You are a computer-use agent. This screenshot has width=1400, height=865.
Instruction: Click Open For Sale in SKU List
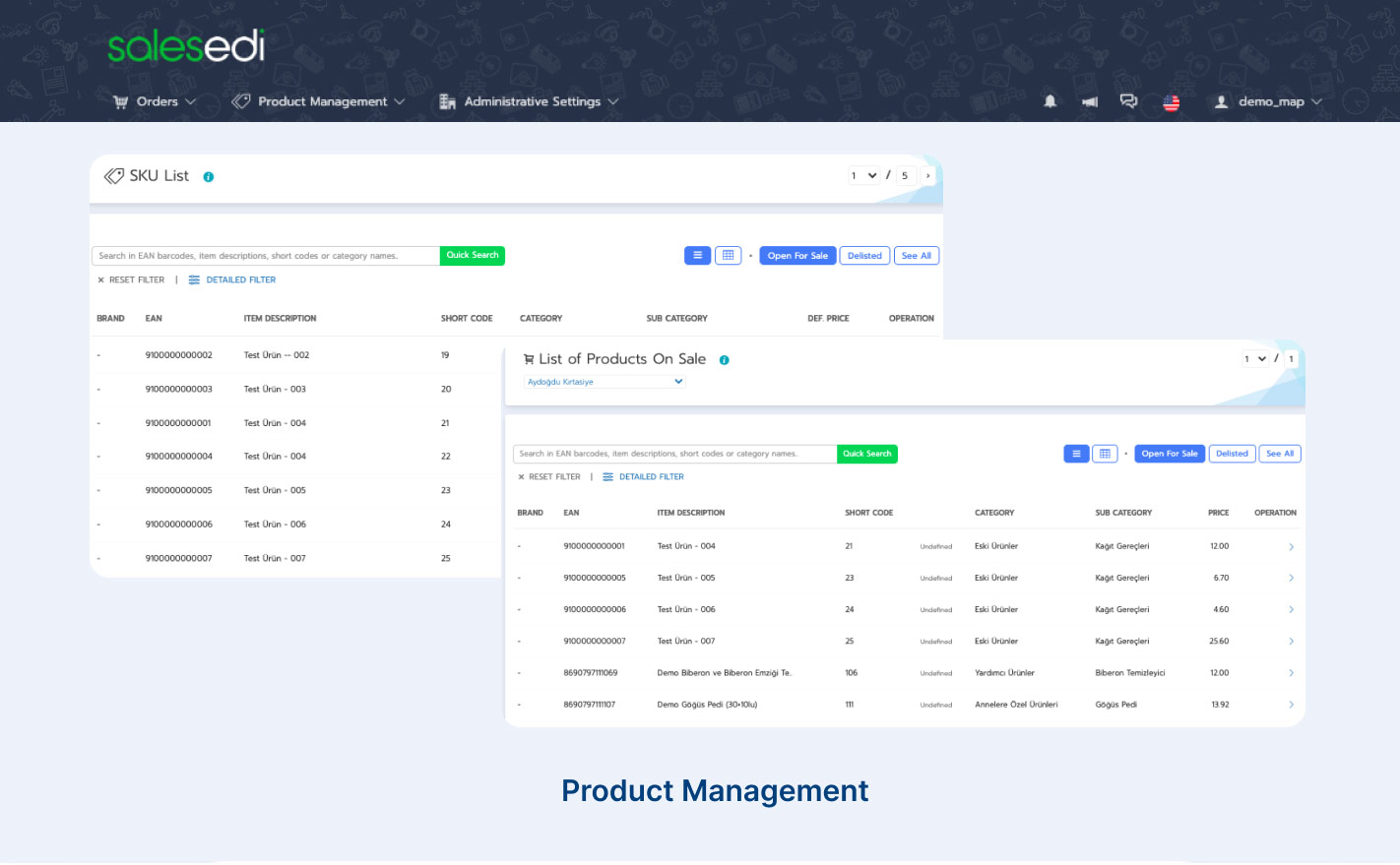(797, 256)
